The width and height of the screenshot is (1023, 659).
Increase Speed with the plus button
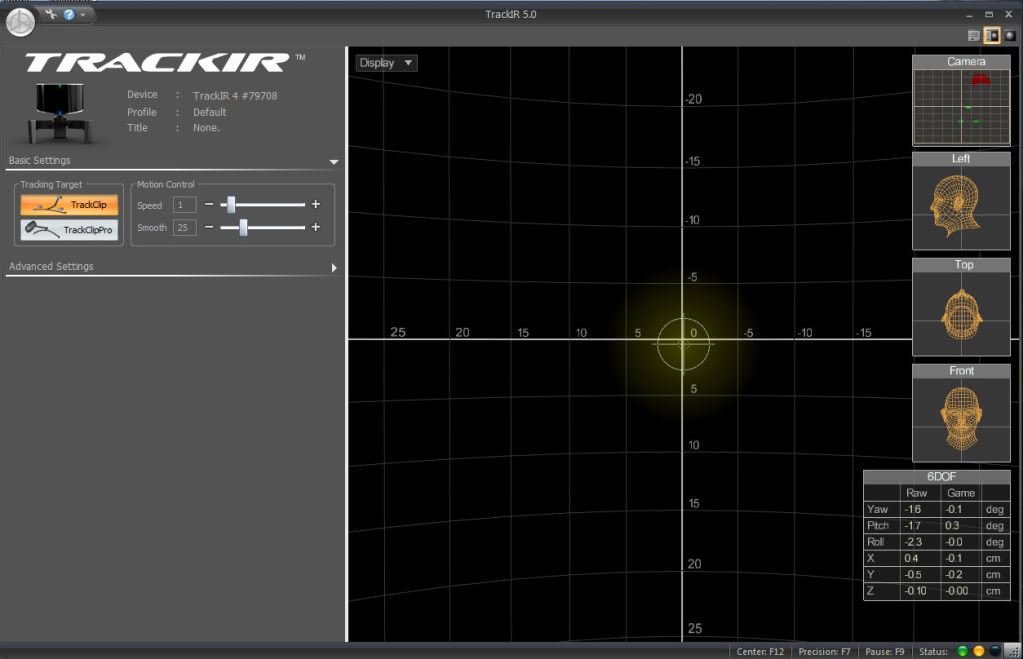316,204
